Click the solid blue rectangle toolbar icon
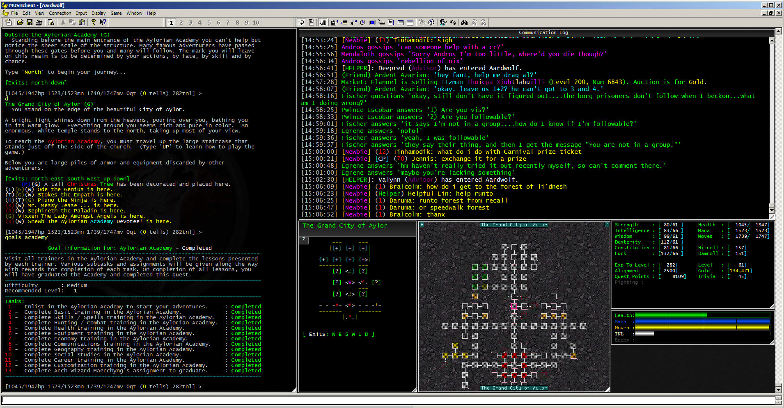Viewport: 784px width, 408px height. pyautogui.click(x=372, y=22)
